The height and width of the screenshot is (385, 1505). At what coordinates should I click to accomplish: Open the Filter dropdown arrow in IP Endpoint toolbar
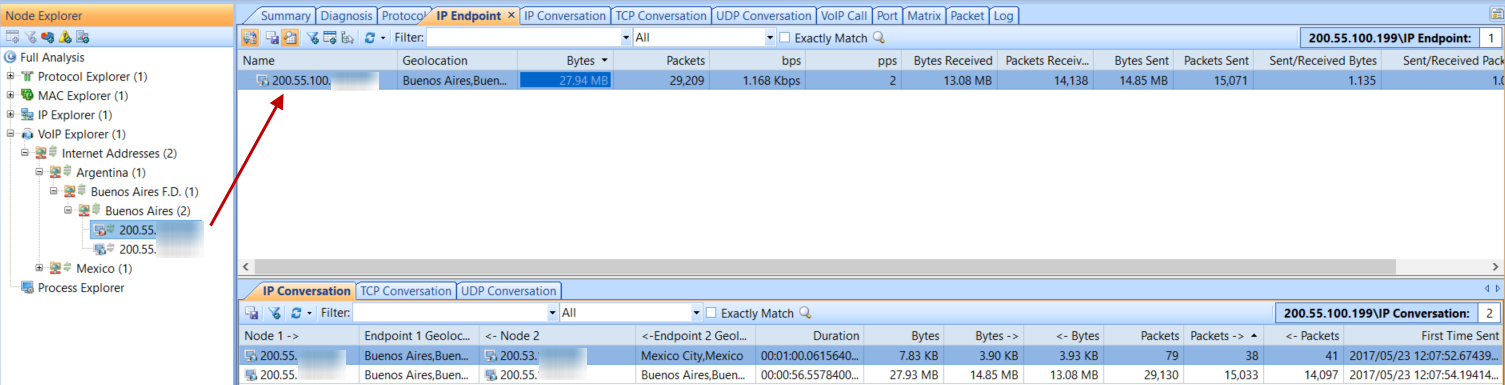626,38
